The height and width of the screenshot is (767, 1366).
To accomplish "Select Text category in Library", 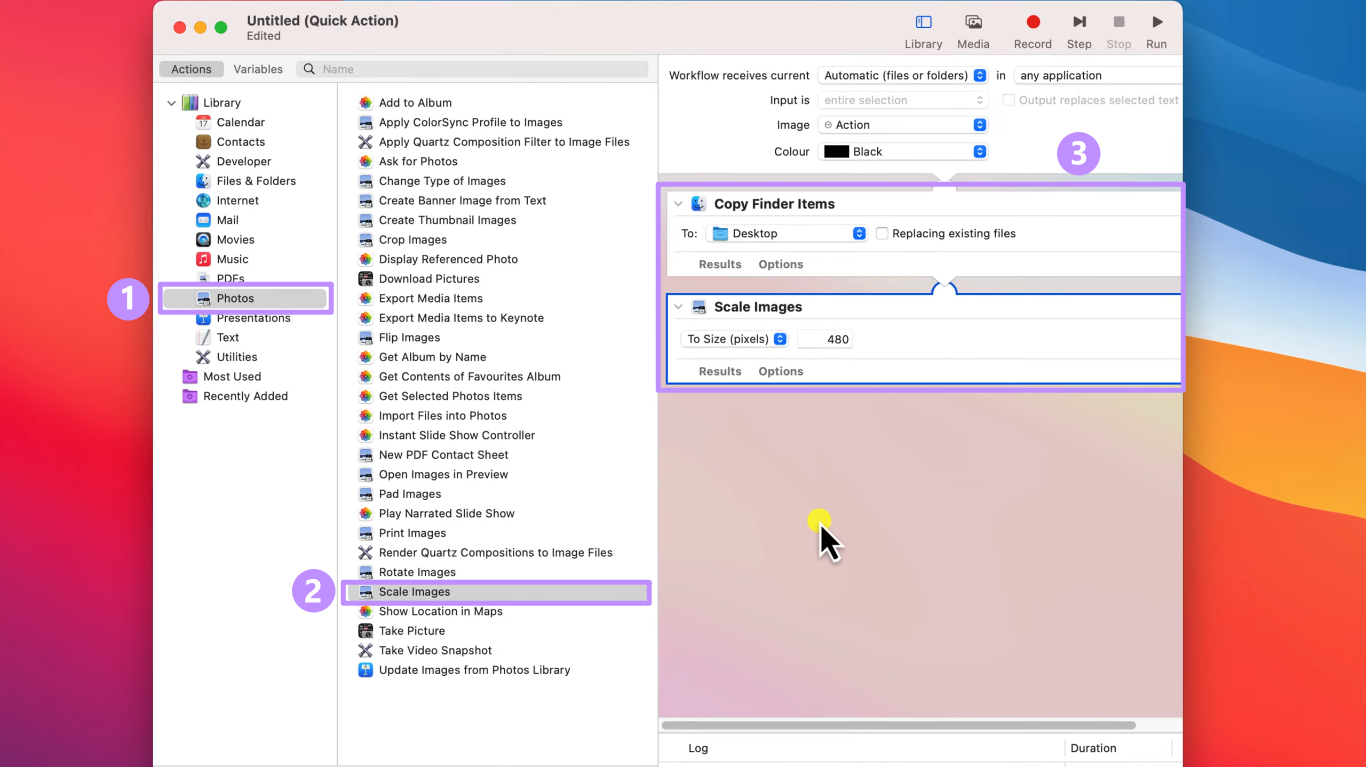I will [x=227, y=337].
